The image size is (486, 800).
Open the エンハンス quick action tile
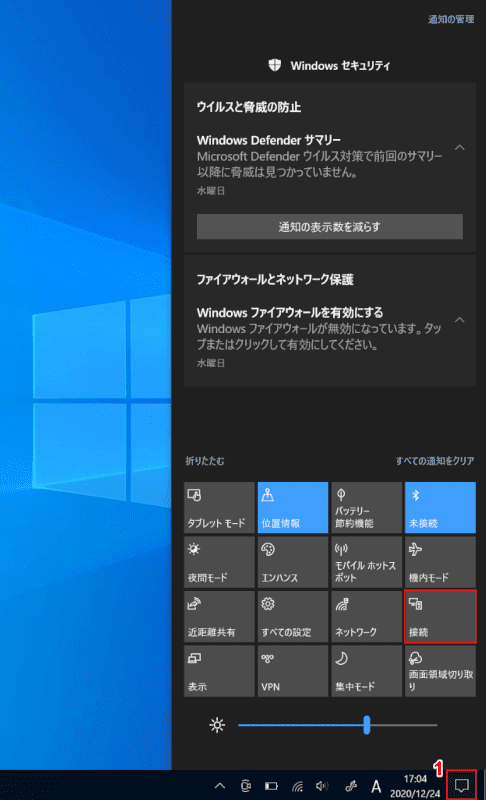click(x=293, y=562)
